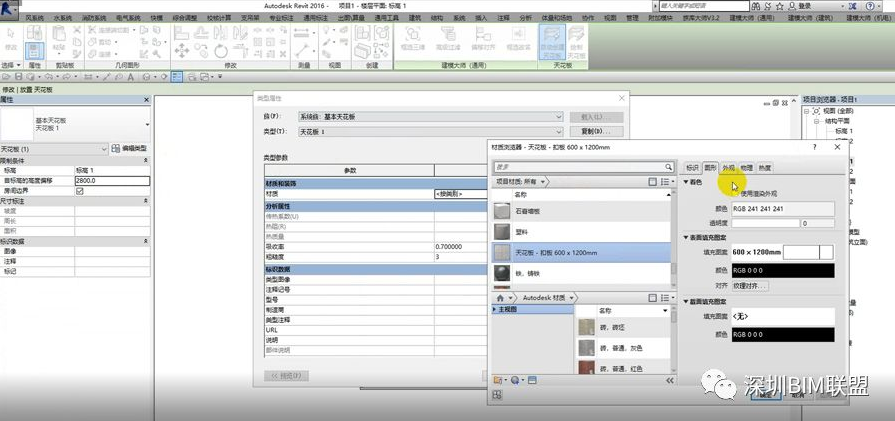
Task: Click the 3D box create icon in 创建 panel
Action: pyautogui.click(x=362, y=51)
